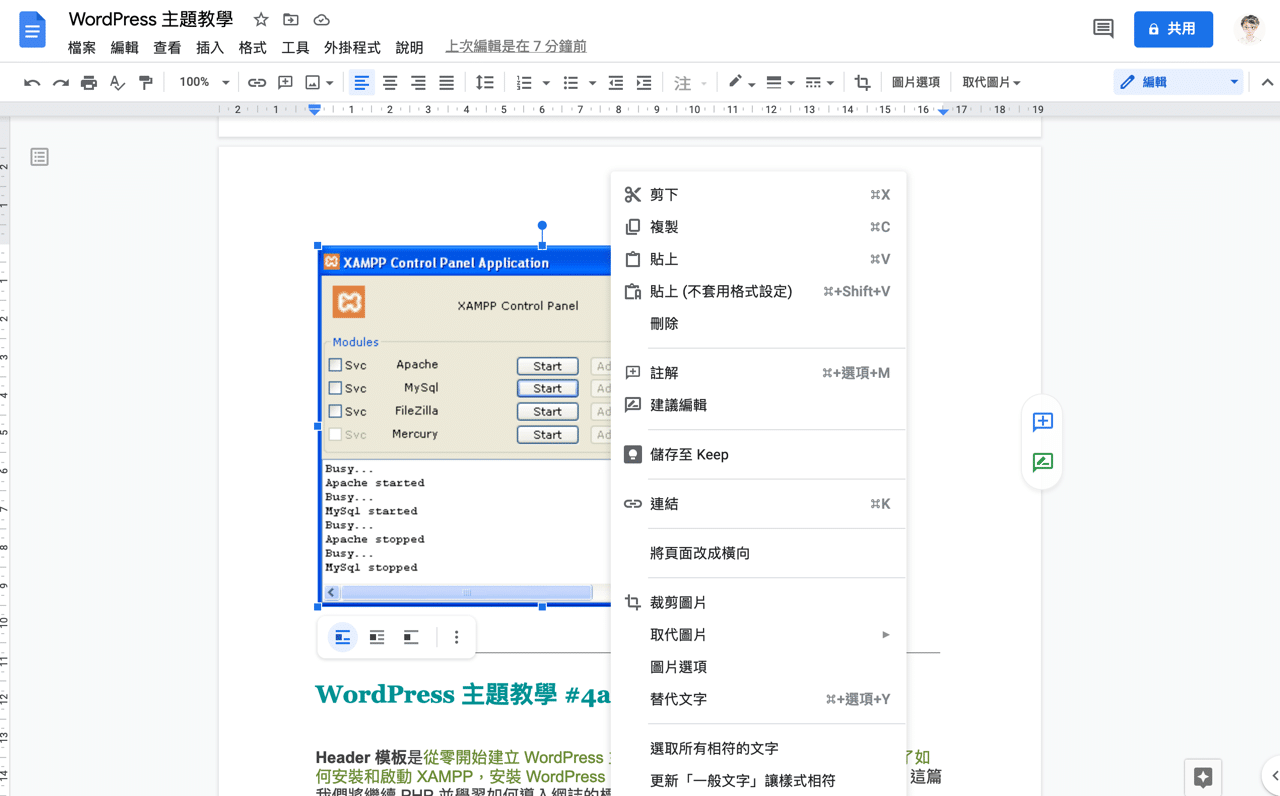Toggle Svc checkbox for FileZilla

pyautogui.click(x=335, y=411)
